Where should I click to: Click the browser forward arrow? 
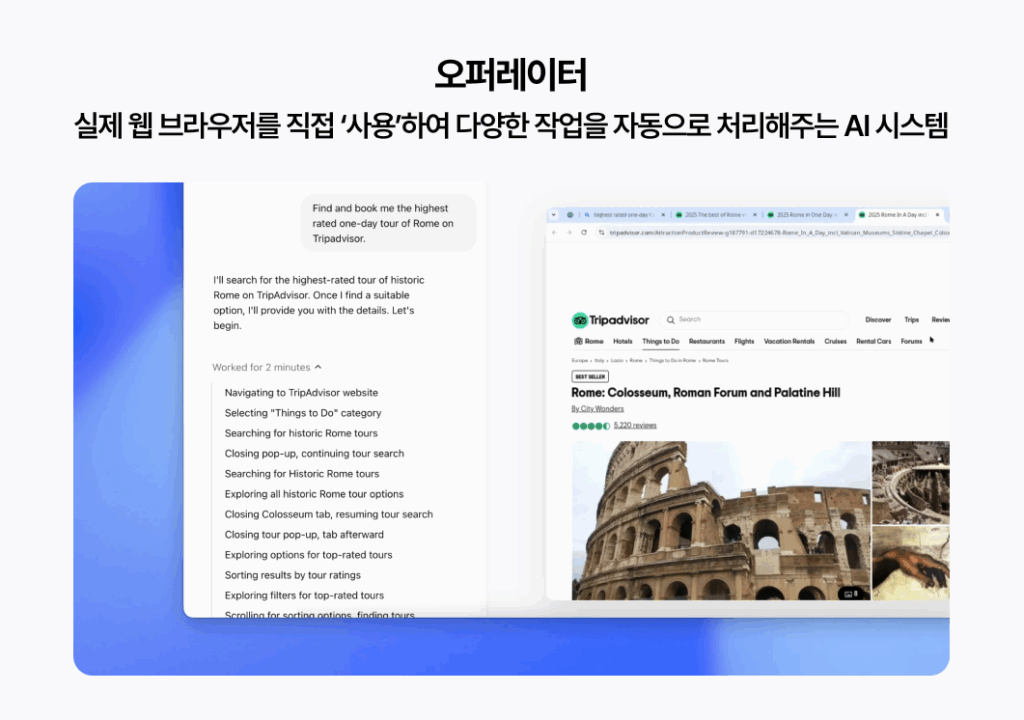coord(569,233)
